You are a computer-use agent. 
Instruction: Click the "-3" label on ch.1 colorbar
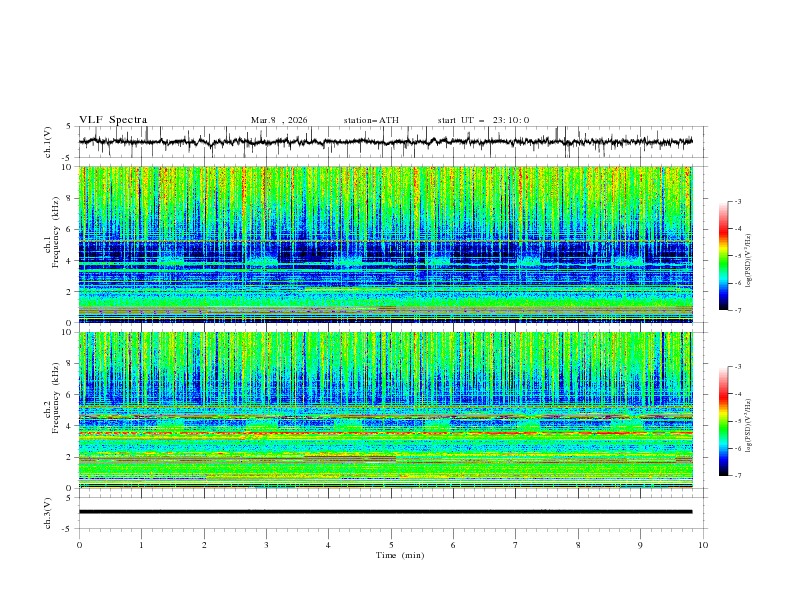pos(738,201)
